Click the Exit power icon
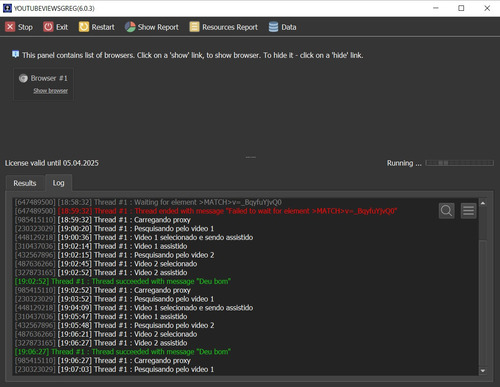 tap(48, 27)
